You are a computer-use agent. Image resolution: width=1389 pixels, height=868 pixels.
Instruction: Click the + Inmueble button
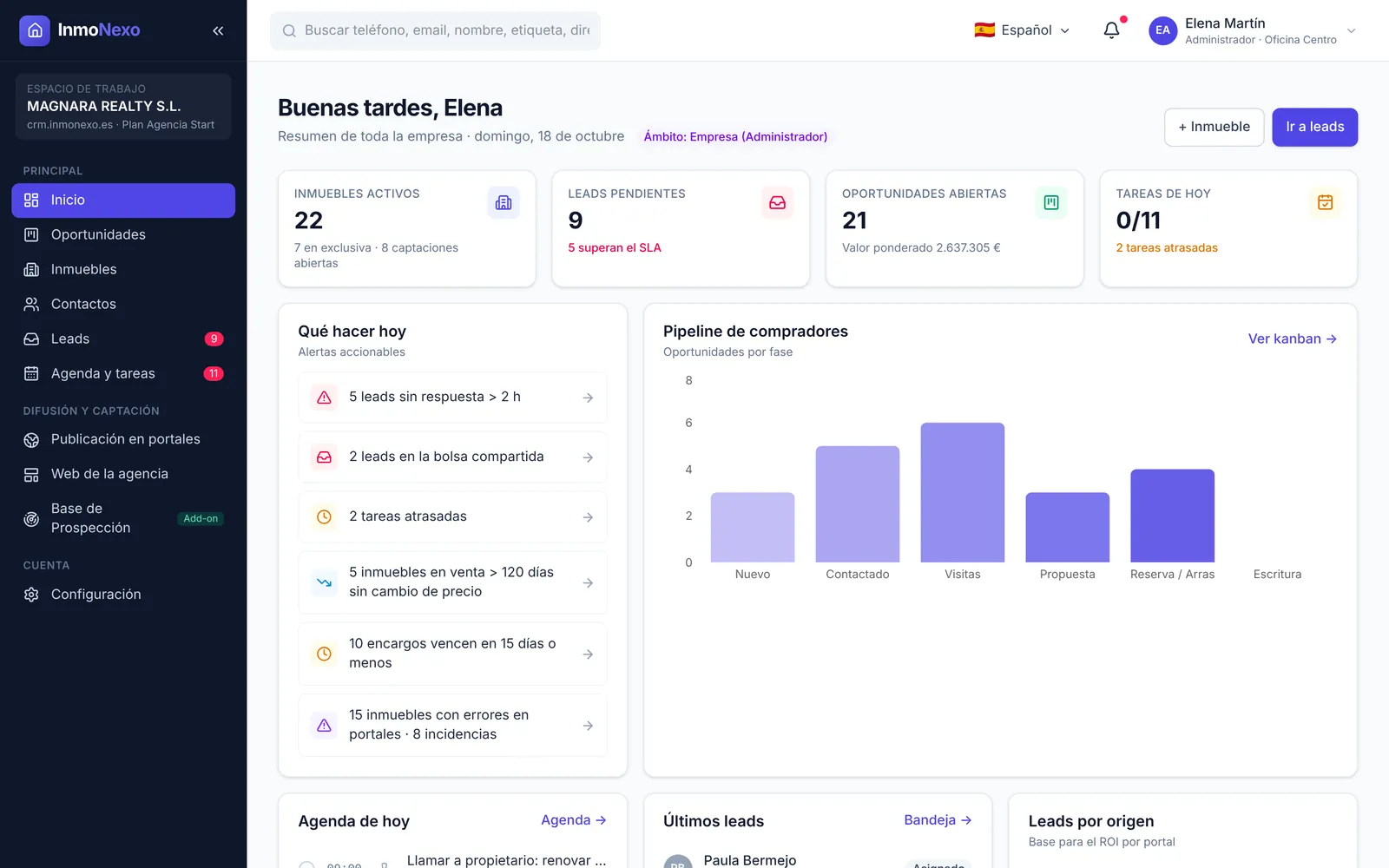[1214, 127]
